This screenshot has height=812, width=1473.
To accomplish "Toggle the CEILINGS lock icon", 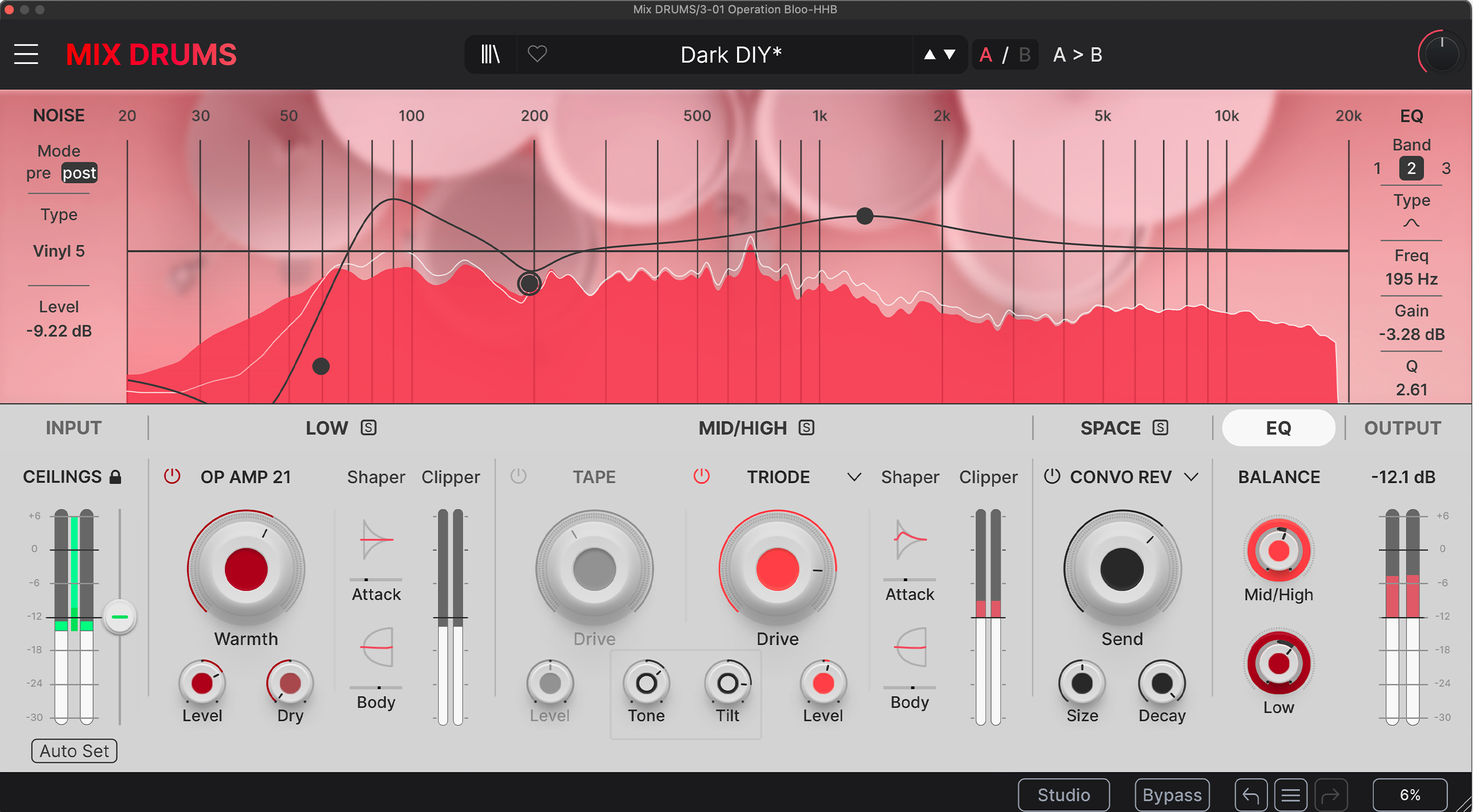I will (x=115, y=476).
